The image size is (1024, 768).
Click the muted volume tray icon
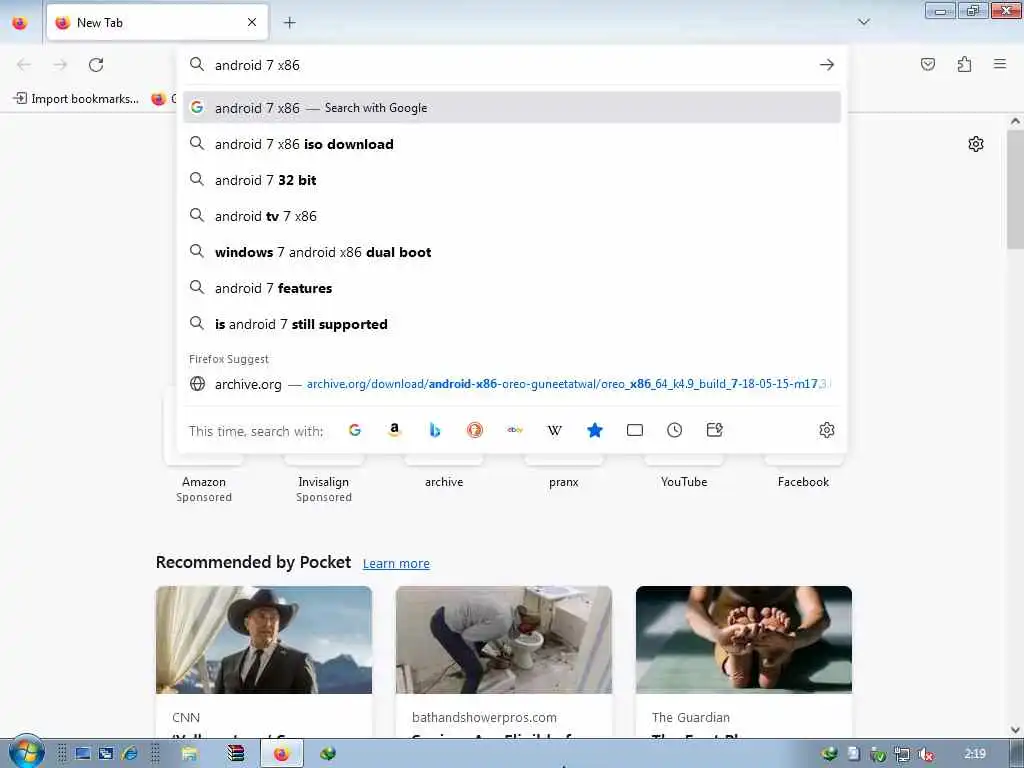[925, 754]
